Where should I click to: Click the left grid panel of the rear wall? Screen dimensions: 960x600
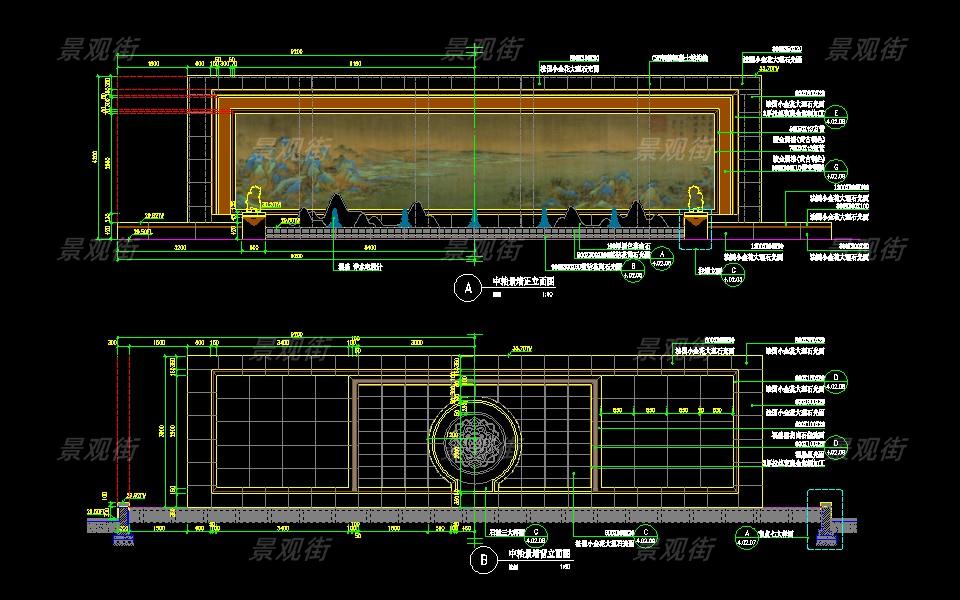coord(280,434)
